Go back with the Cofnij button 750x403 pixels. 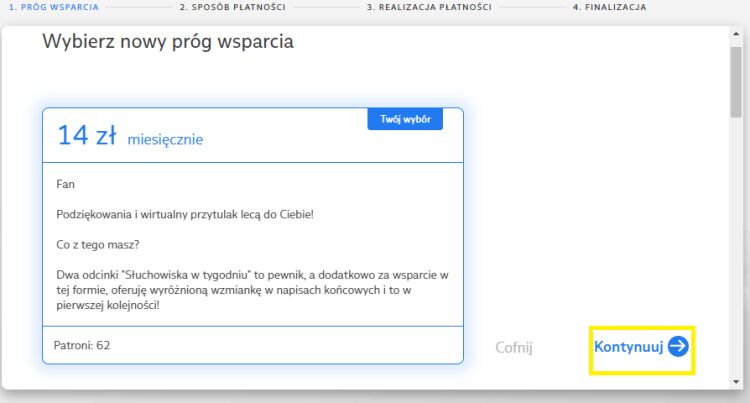click(x=514, y=348)
